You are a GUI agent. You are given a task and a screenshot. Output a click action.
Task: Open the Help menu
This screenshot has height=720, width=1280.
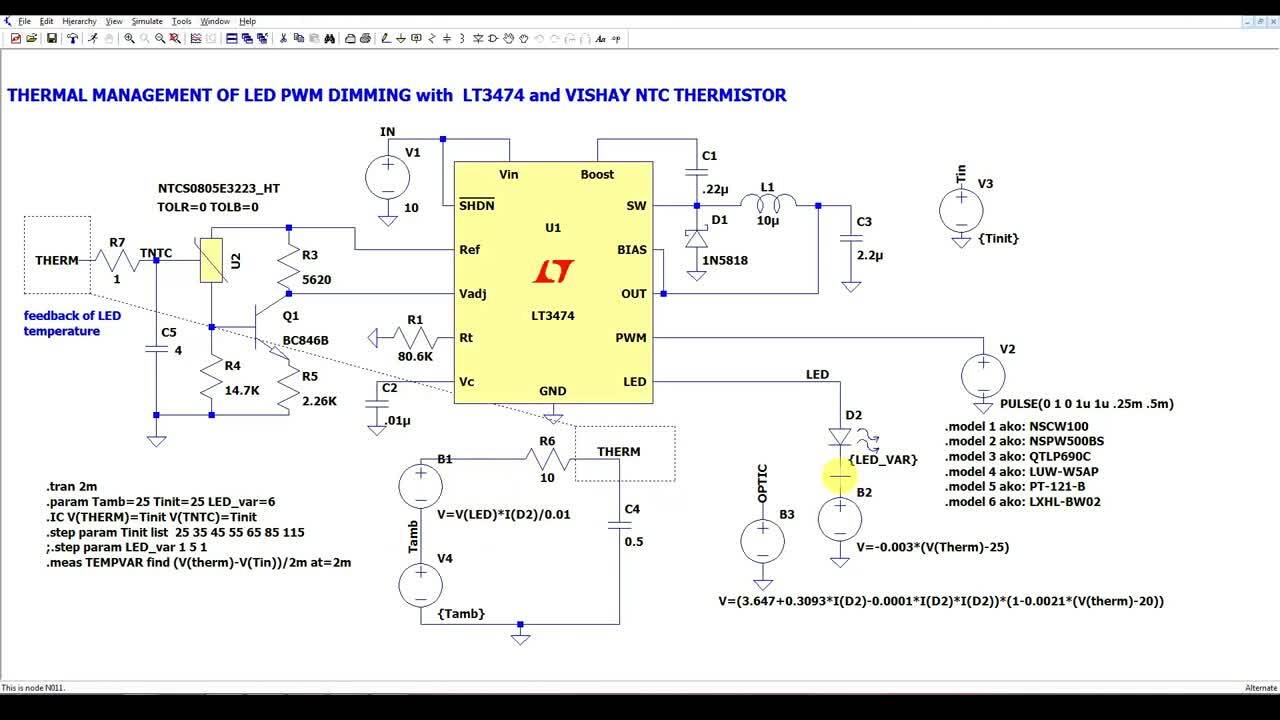tap(247, 21)
